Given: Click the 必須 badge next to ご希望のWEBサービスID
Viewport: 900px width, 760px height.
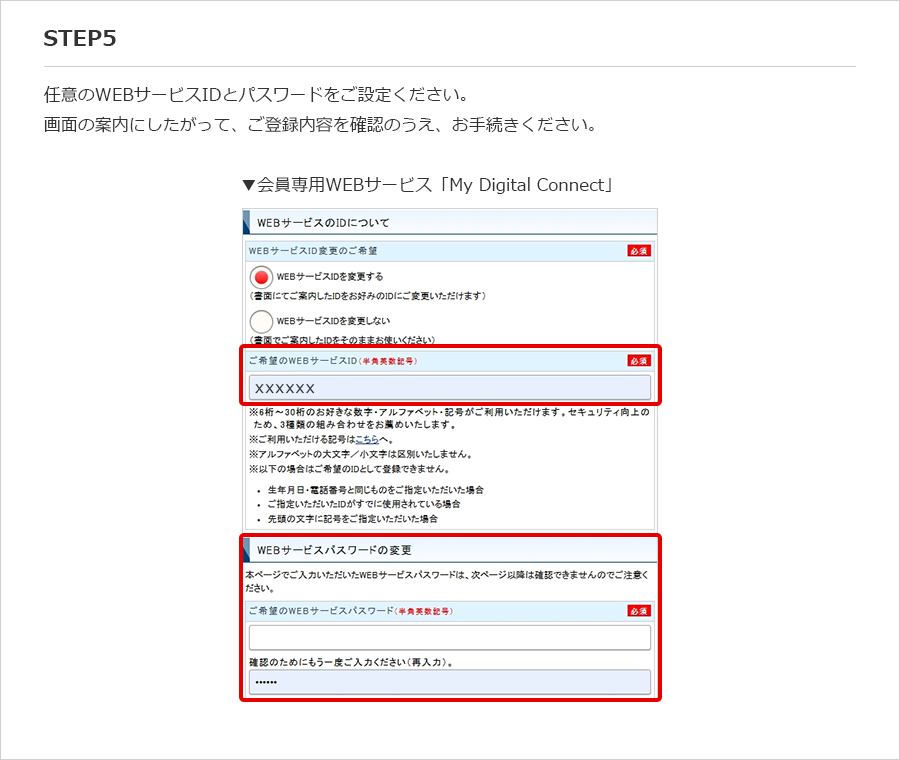Looking at the screenshot, I should point(640,361).
